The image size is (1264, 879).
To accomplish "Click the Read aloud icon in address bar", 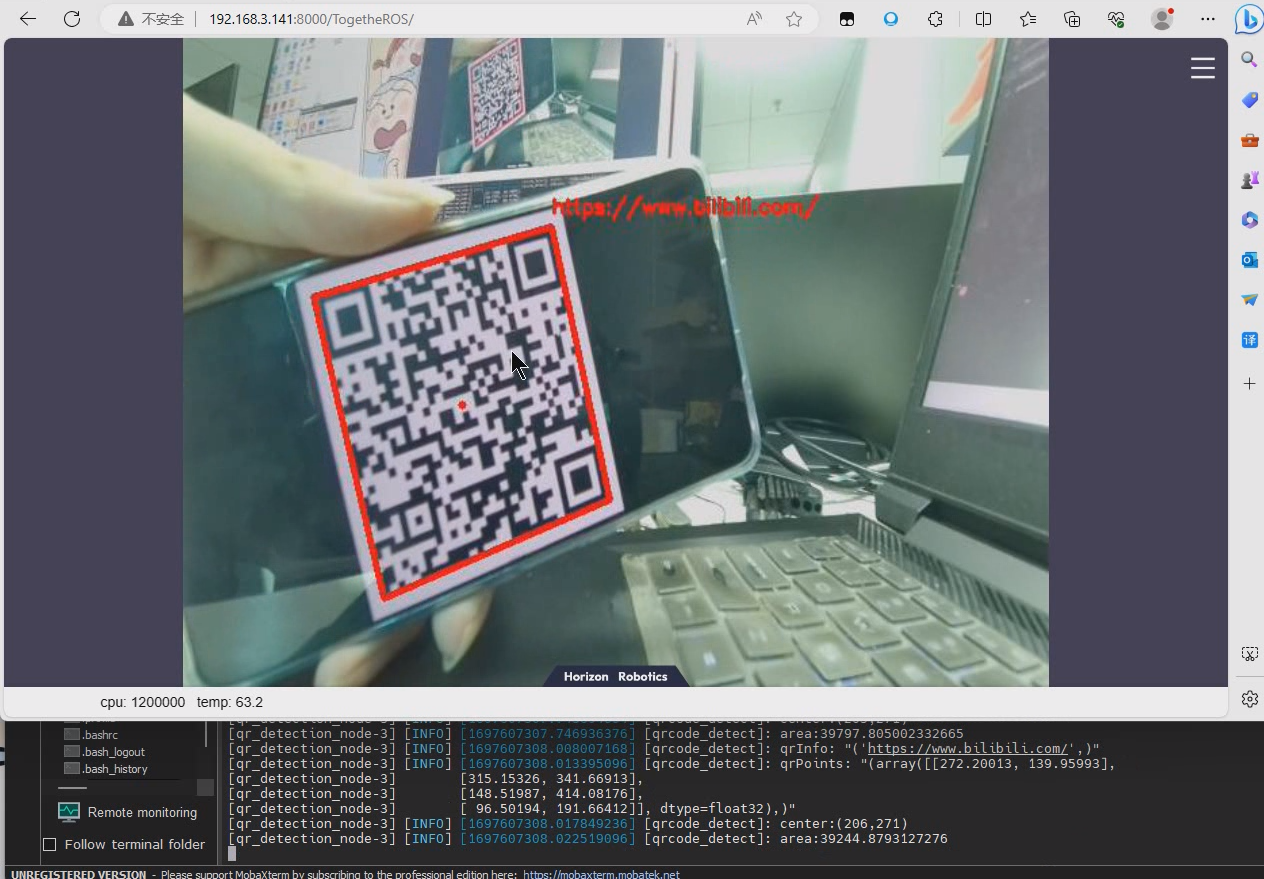I will point(754,19).
